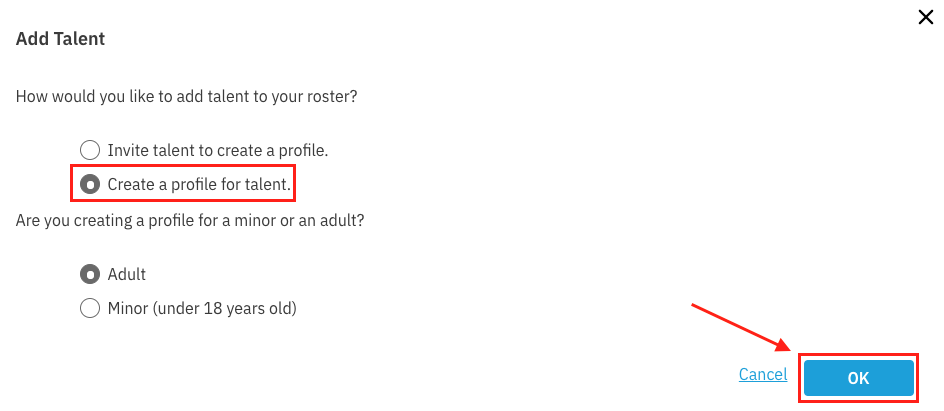Click the 'Create a profile for talent' label
944x411 pixels.
tap(199, 185)
